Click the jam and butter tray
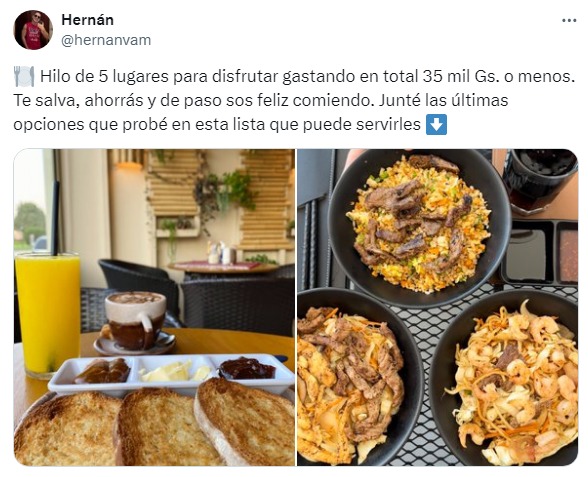Screen dimensions: 588x477 coord(171,374)
